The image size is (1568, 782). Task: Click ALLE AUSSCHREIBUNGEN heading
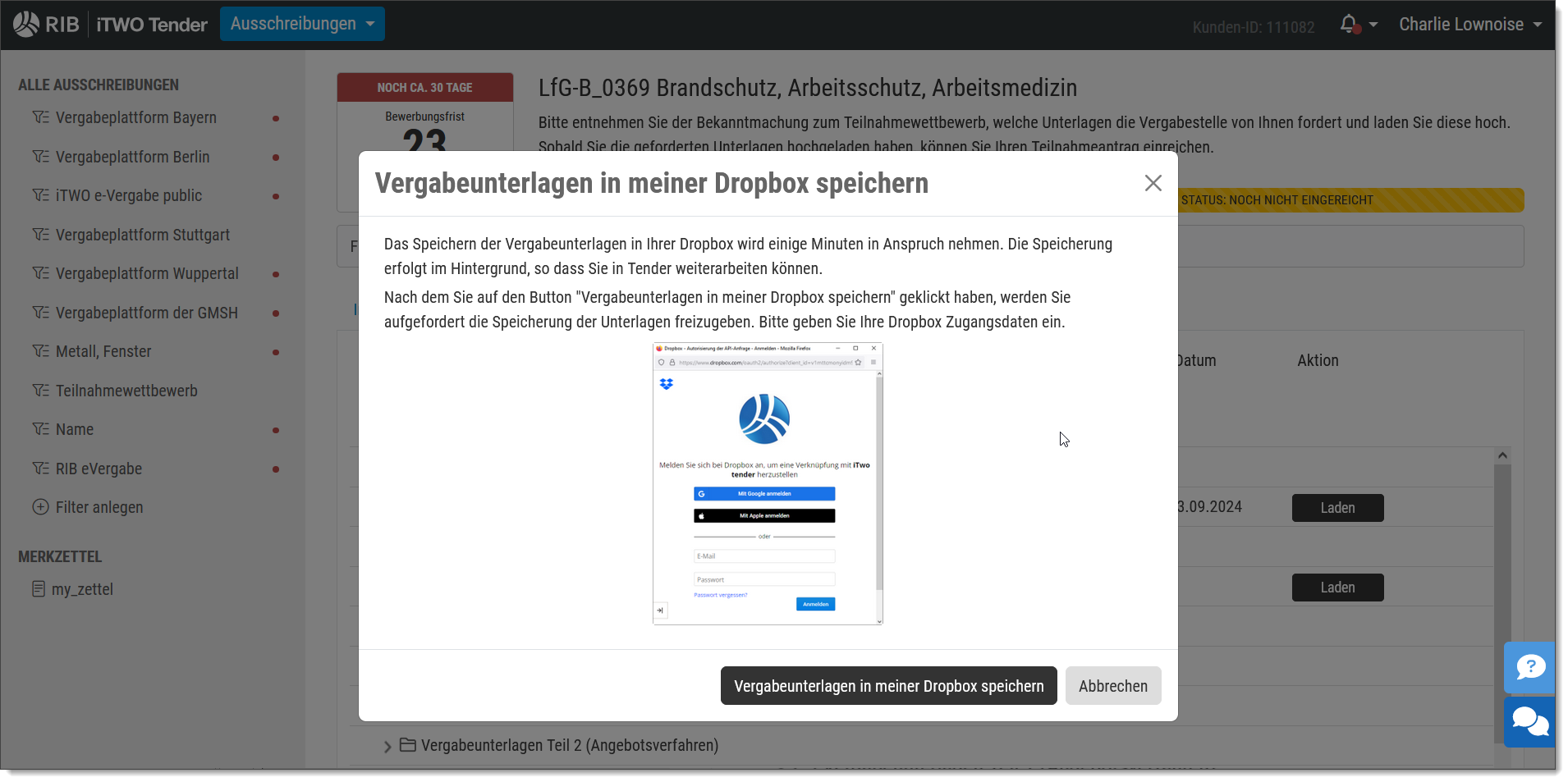tap(99, 85)
